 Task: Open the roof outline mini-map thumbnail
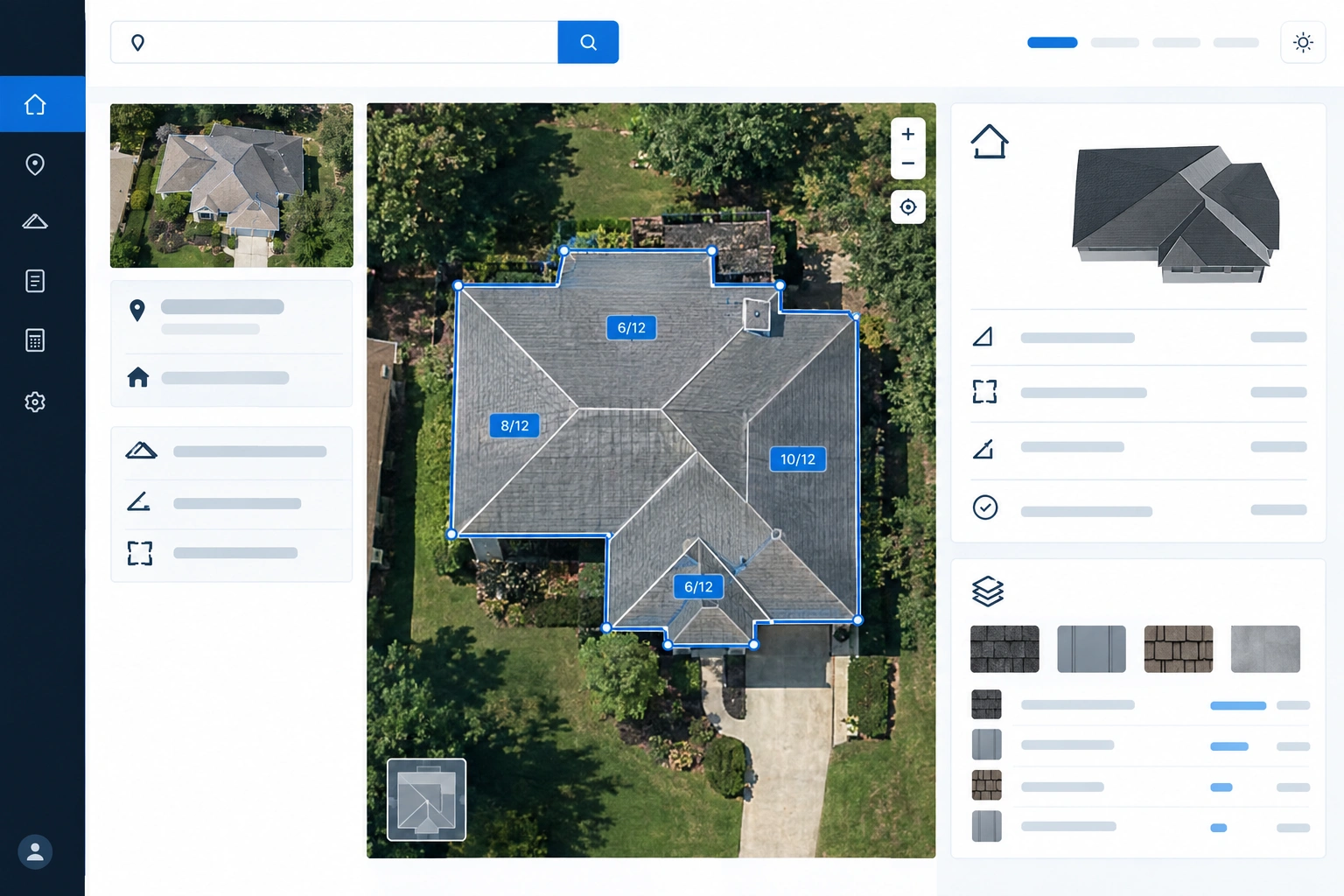[427, 800]
